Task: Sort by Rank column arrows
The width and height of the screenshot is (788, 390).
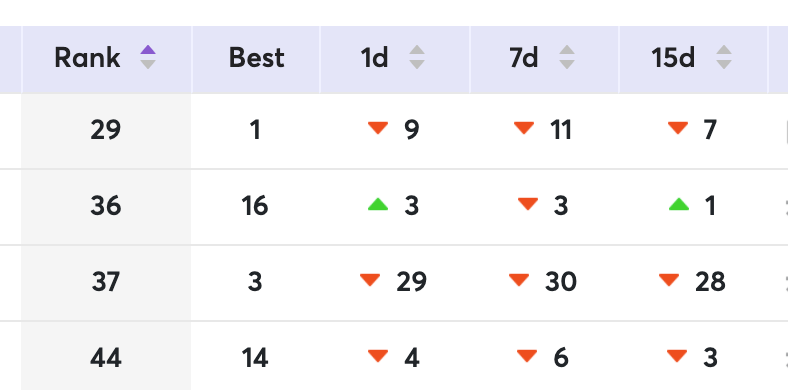Action: pyautogui.click(x=148, y=57)
